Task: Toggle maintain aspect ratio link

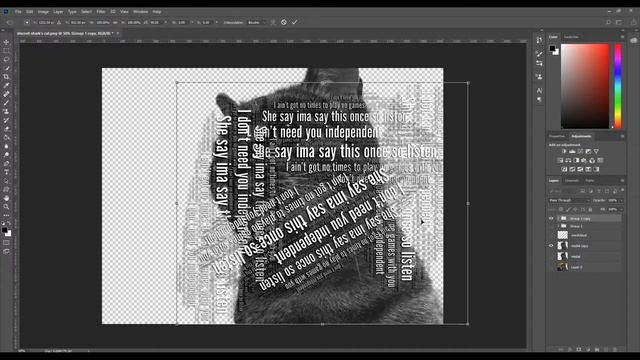Action: point(116,22)
